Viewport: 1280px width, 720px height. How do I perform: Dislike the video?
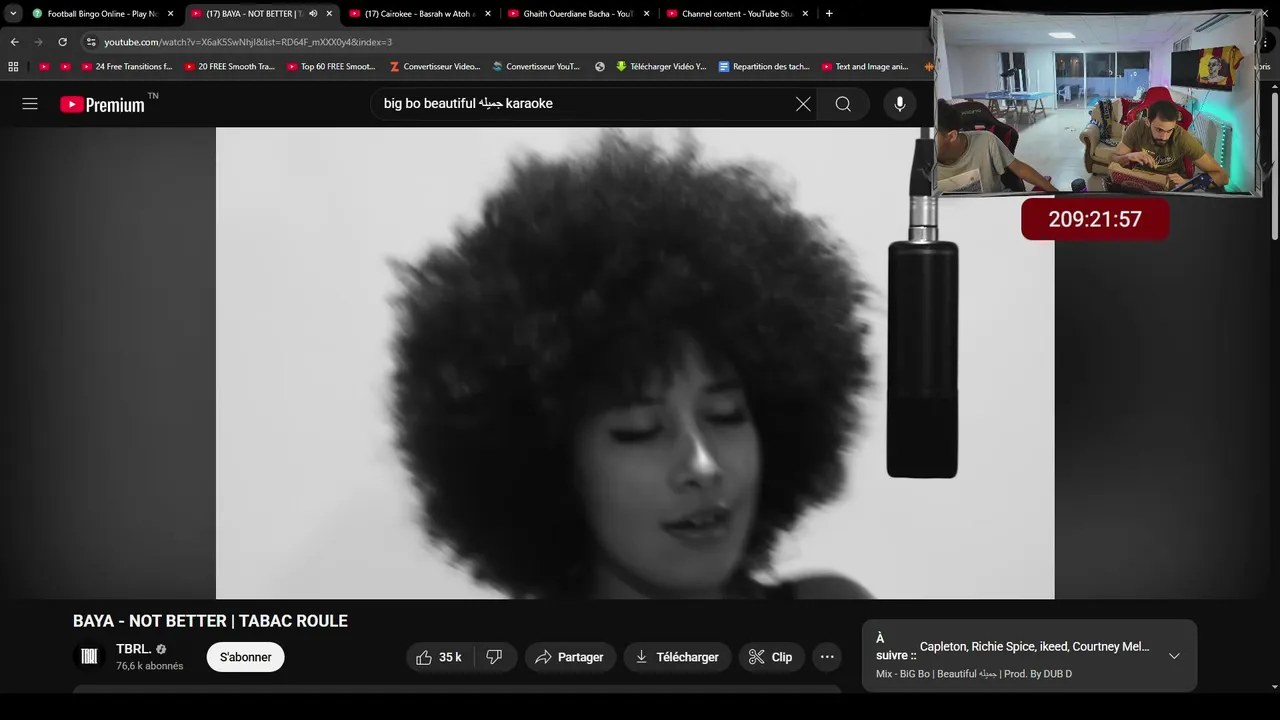tap(494, 657)
